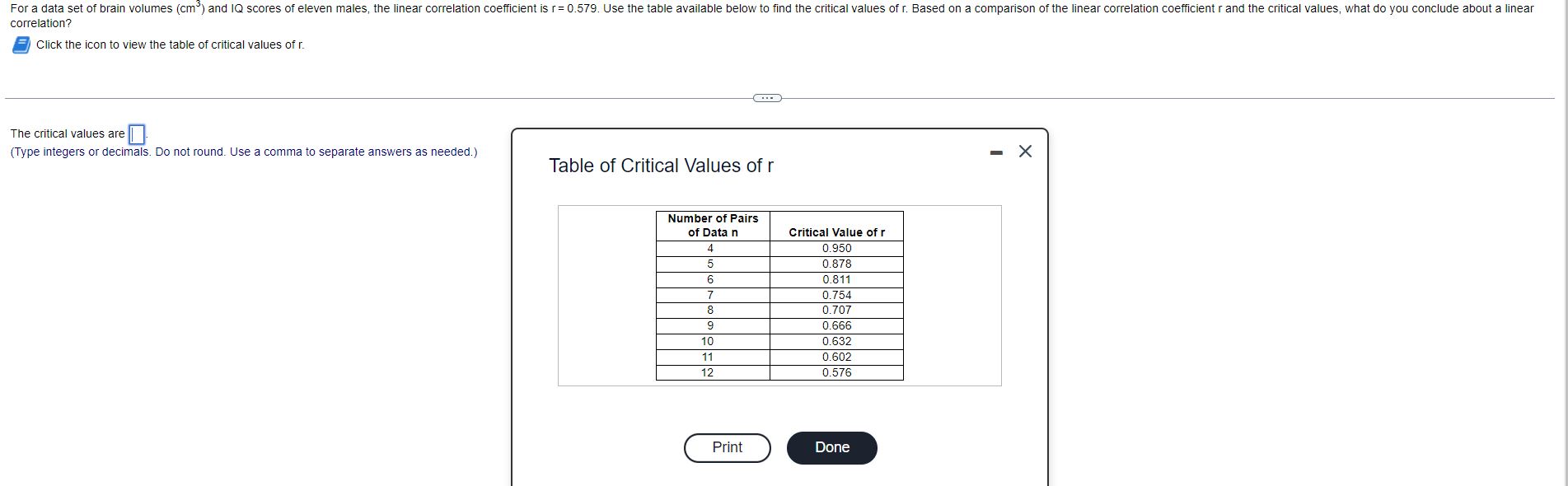Image resolution: width=1568 pixels, height=486 pixels.
Task: Click the Table of Critical Values title
Action: pyautogui.click(x=660, y=166)
